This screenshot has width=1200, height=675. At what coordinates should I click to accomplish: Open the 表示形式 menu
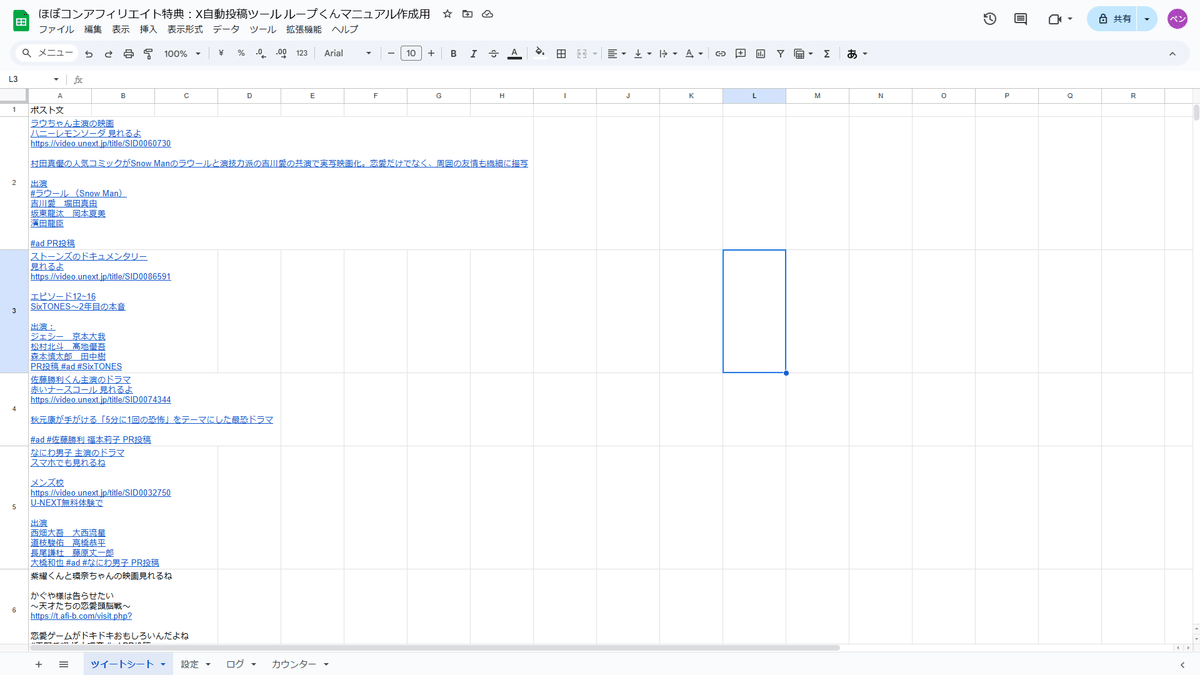point(185,30)
